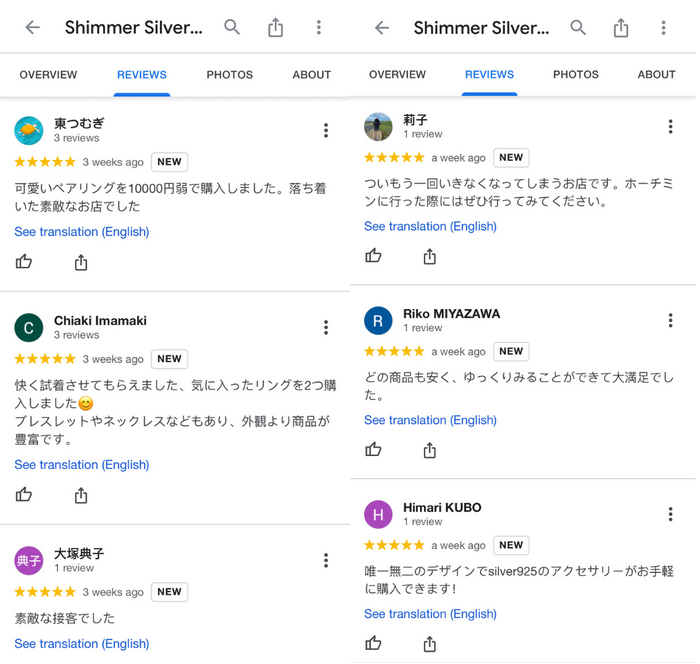Open options menu for Chiaki Imamaki's review
This screenshot has width=700, height=664.
pos(326,327)
